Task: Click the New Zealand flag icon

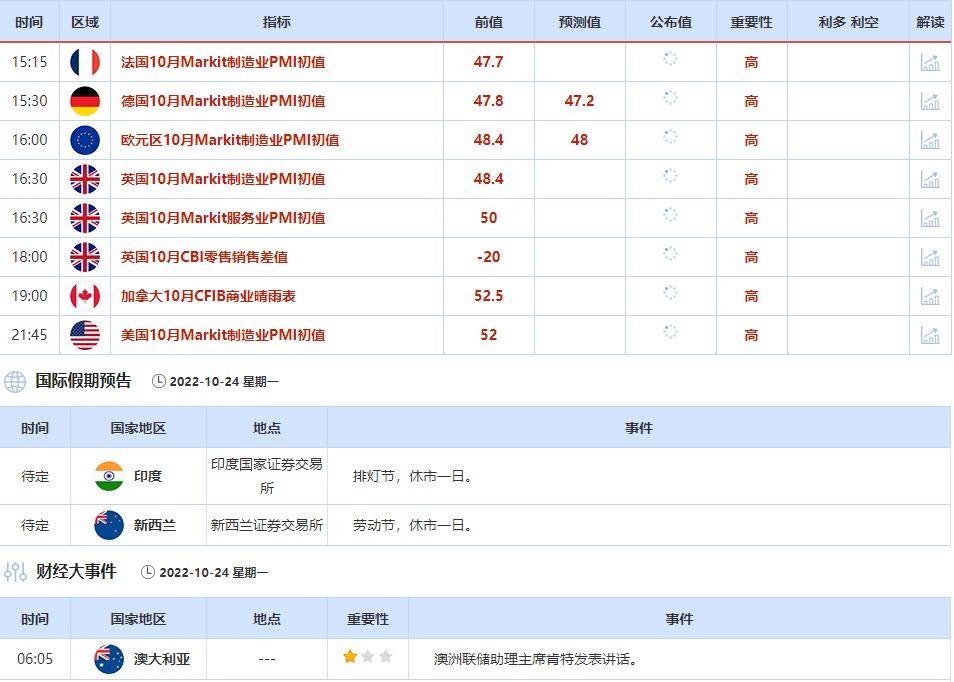Action: click(108, 525)
